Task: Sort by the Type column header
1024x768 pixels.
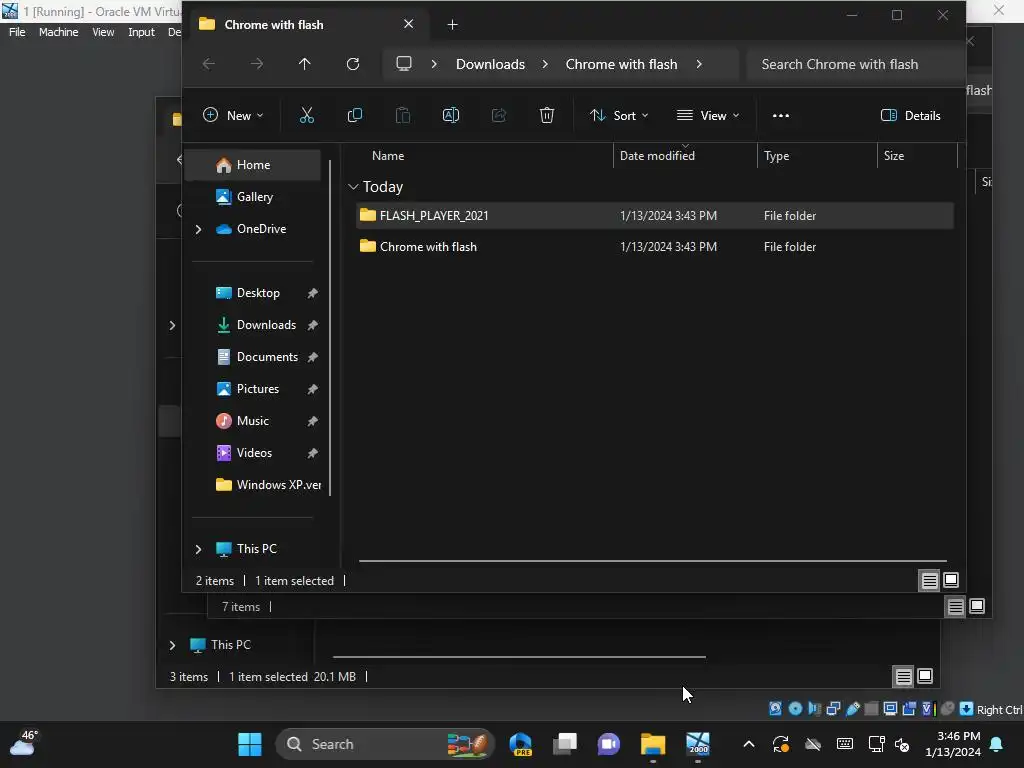Action: [x=776, y=156]
